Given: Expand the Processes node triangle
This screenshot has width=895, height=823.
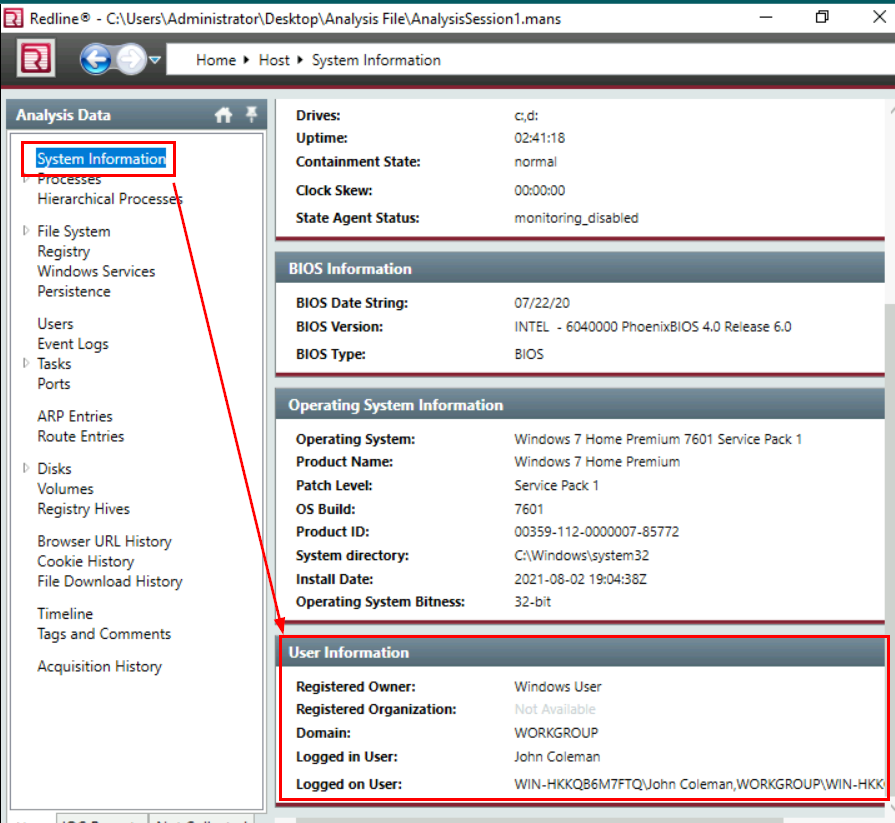Looking at the screenshot, I should (26, 179).
